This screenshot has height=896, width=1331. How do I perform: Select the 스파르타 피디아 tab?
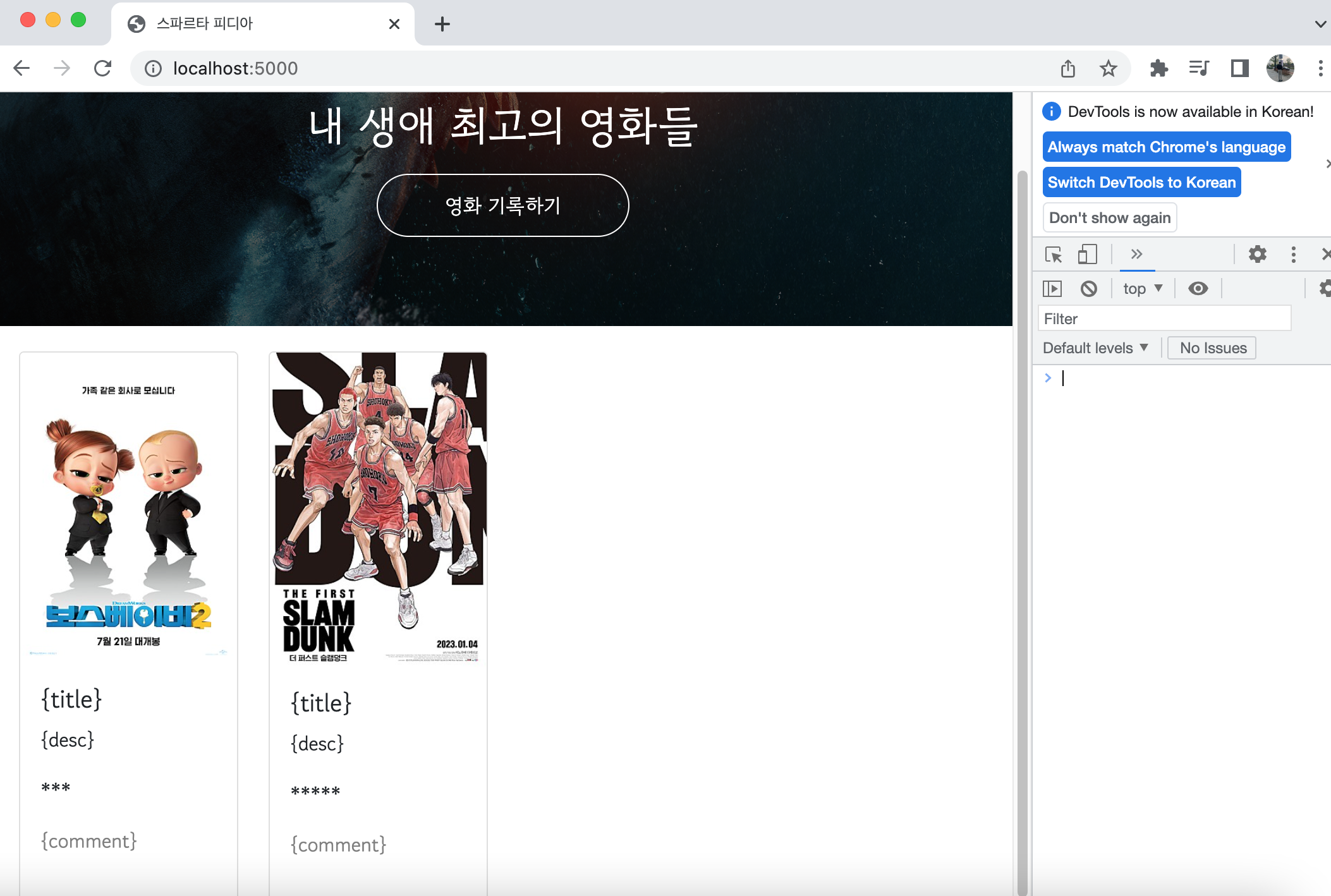(262, 24)
